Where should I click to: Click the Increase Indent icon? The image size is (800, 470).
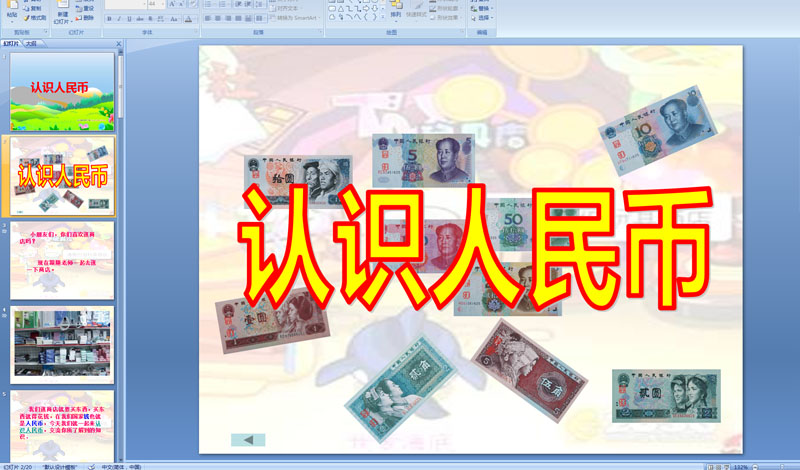(x=248, y=4)
